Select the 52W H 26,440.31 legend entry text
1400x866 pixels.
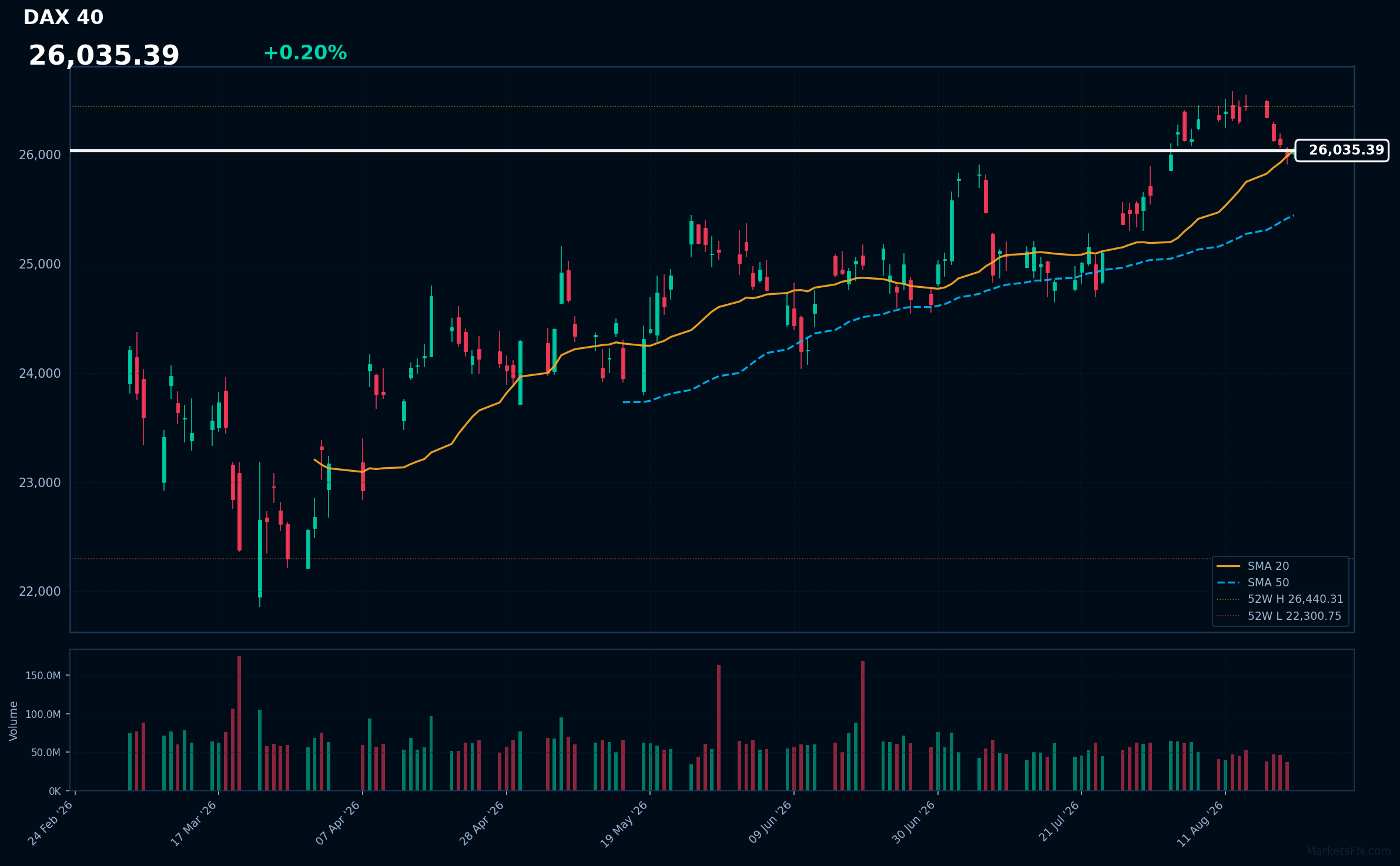coord(1295,599)
